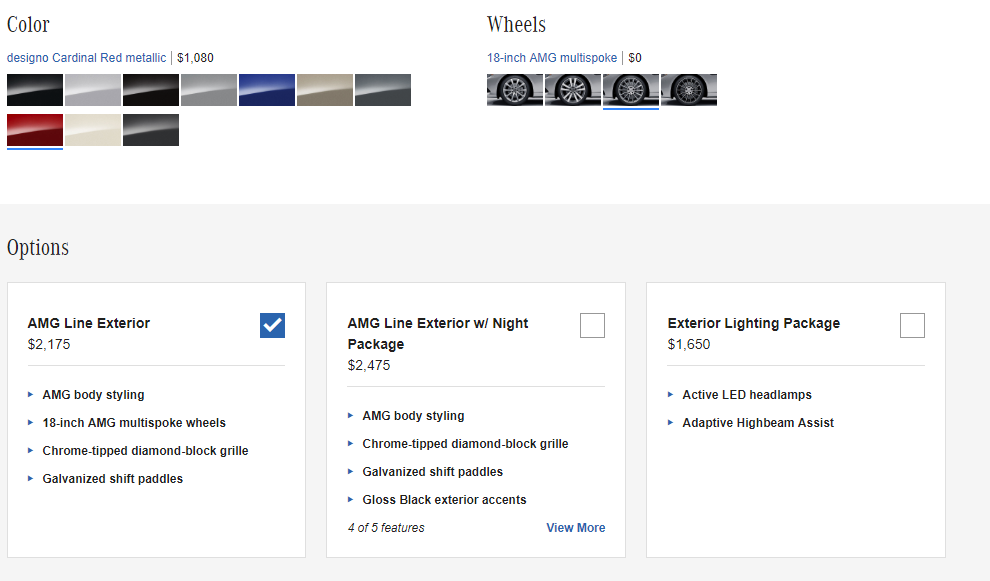Click the $1,650 price text
This screenshot has width=990, height=581.
click(x=689, y=344)
